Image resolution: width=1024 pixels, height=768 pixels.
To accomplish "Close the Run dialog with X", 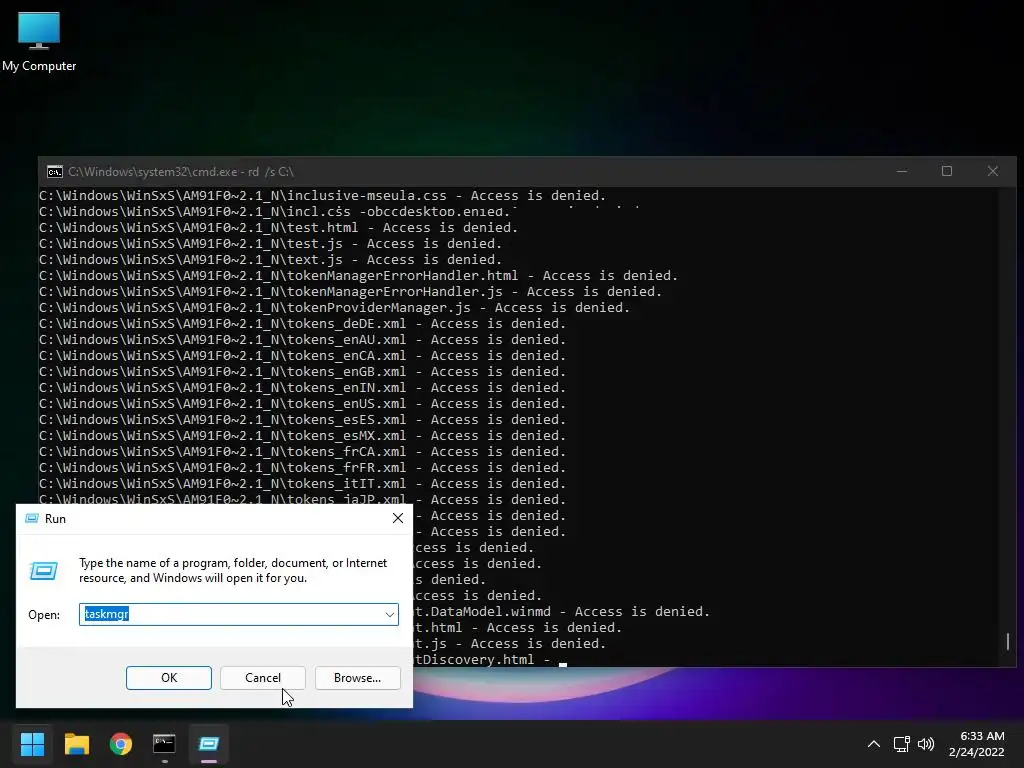I will (x=398, y=519).
